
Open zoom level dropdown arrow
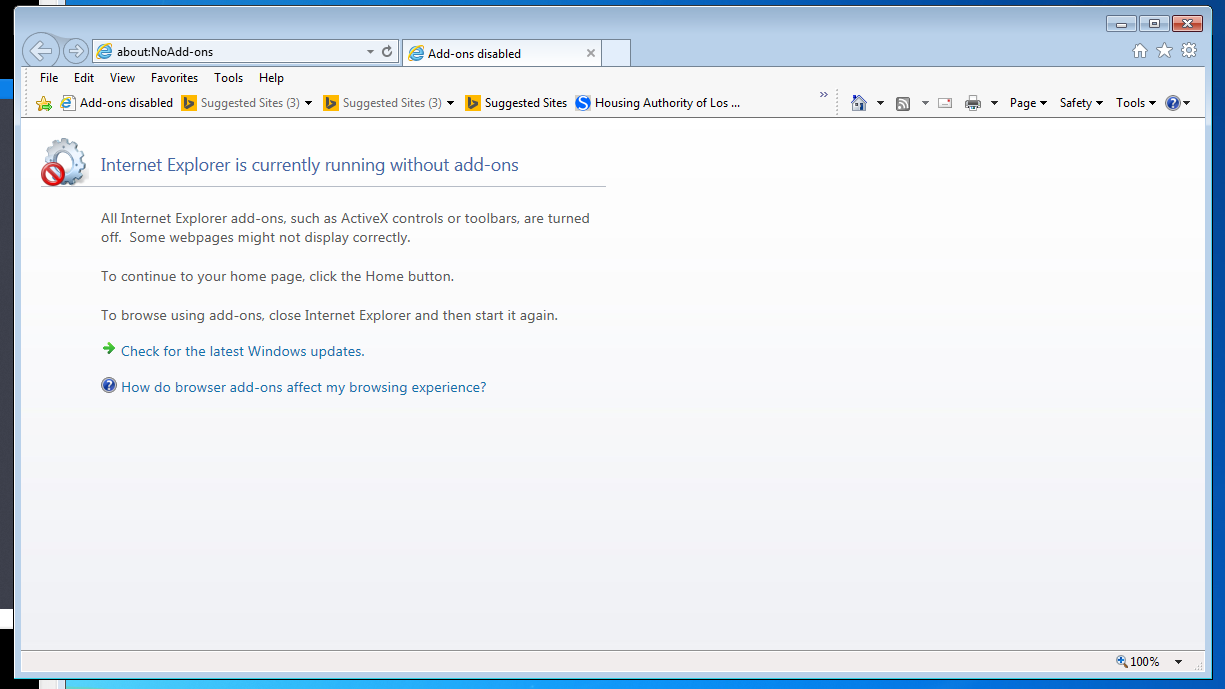tap(1178, 662)
